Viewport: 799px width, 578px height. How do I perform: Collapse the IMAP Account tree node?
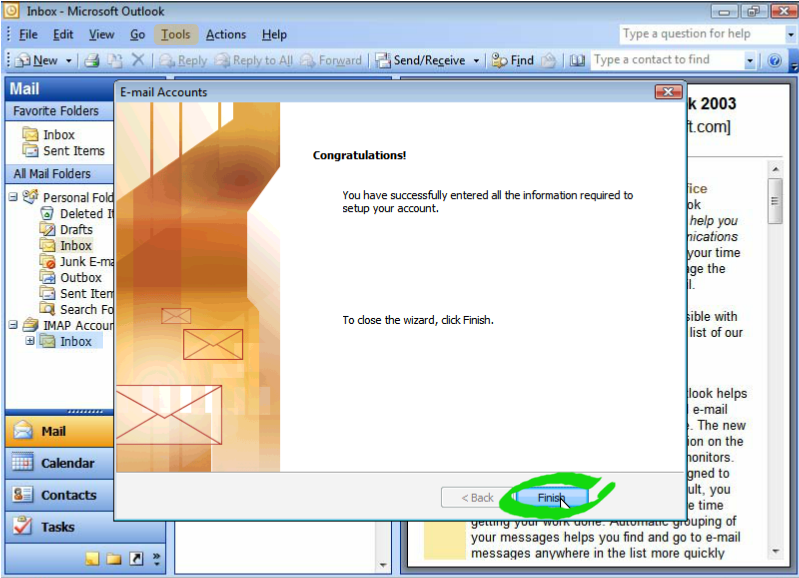[13, 325]
